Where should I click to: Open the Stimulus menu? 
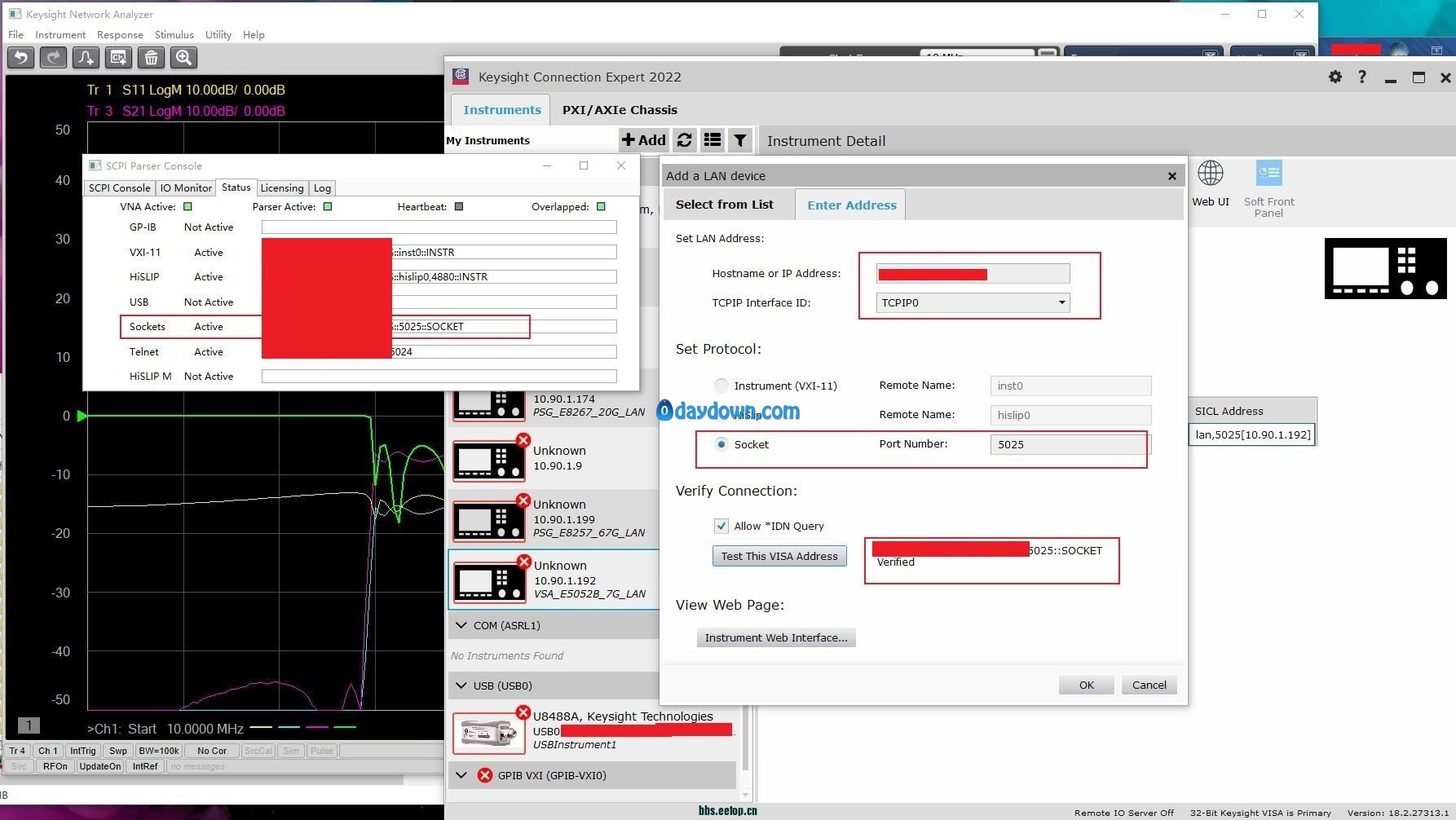[x=174, y=34]
